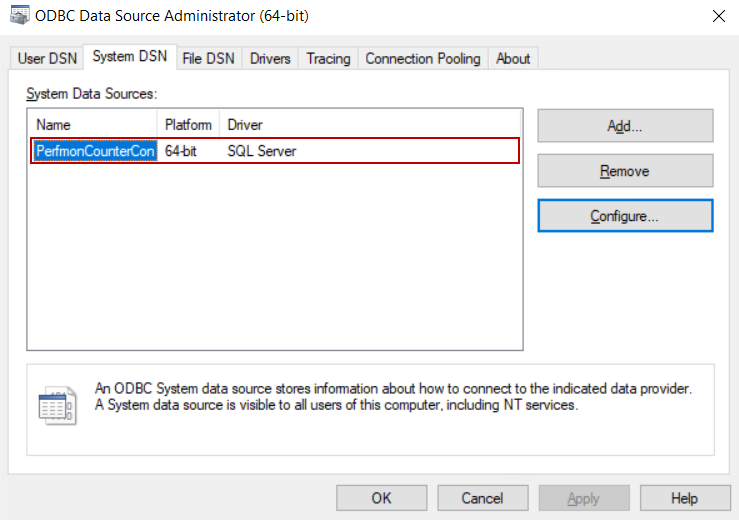The width and height of the screenshot is (739, 520).
Task: Open Configure... for selected data source
Action: tap(625, 216)
